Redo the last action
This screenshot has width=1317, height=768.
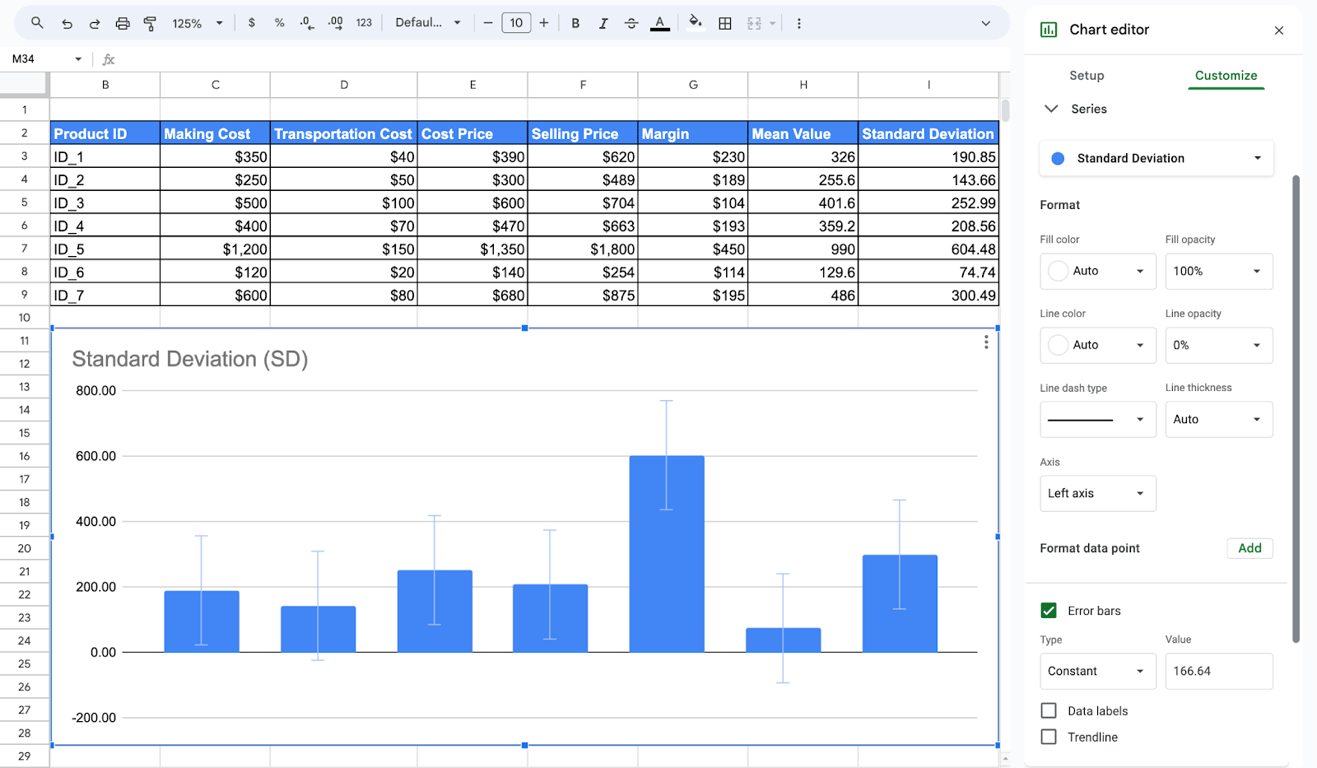(x=94, y=23)
